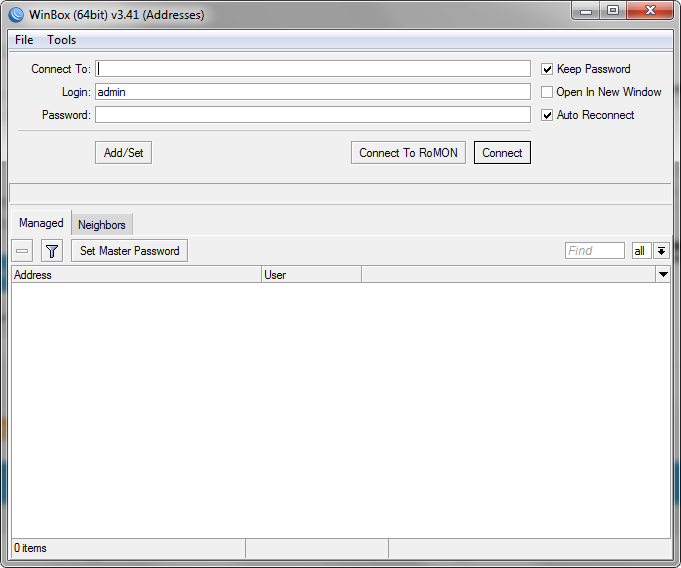The image size is (681, 568).
Task: Click the Add/Set button
Action: point(123,153)
